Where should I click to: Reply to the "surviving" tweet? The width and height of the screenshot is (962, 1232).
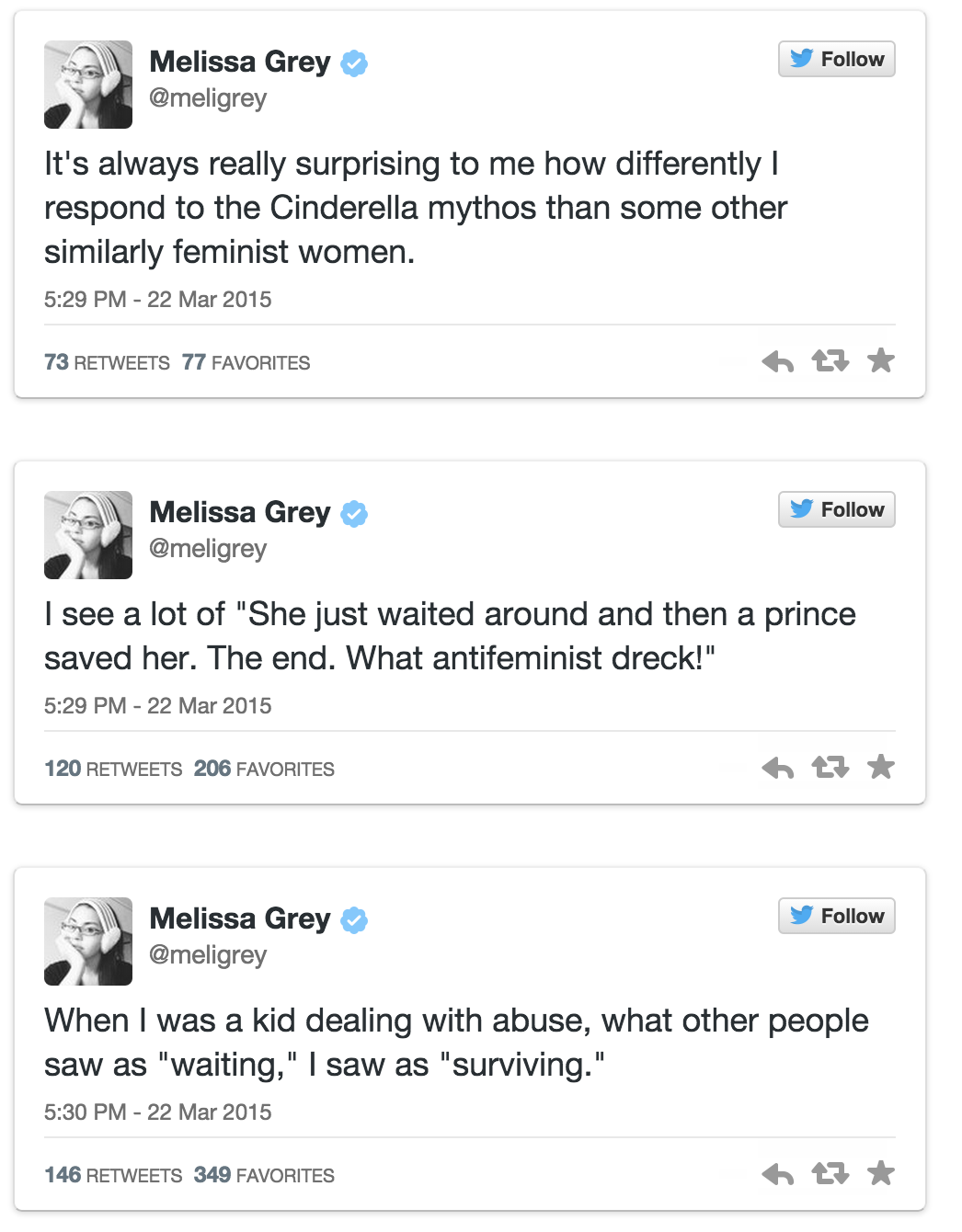tap(778, 1174)
